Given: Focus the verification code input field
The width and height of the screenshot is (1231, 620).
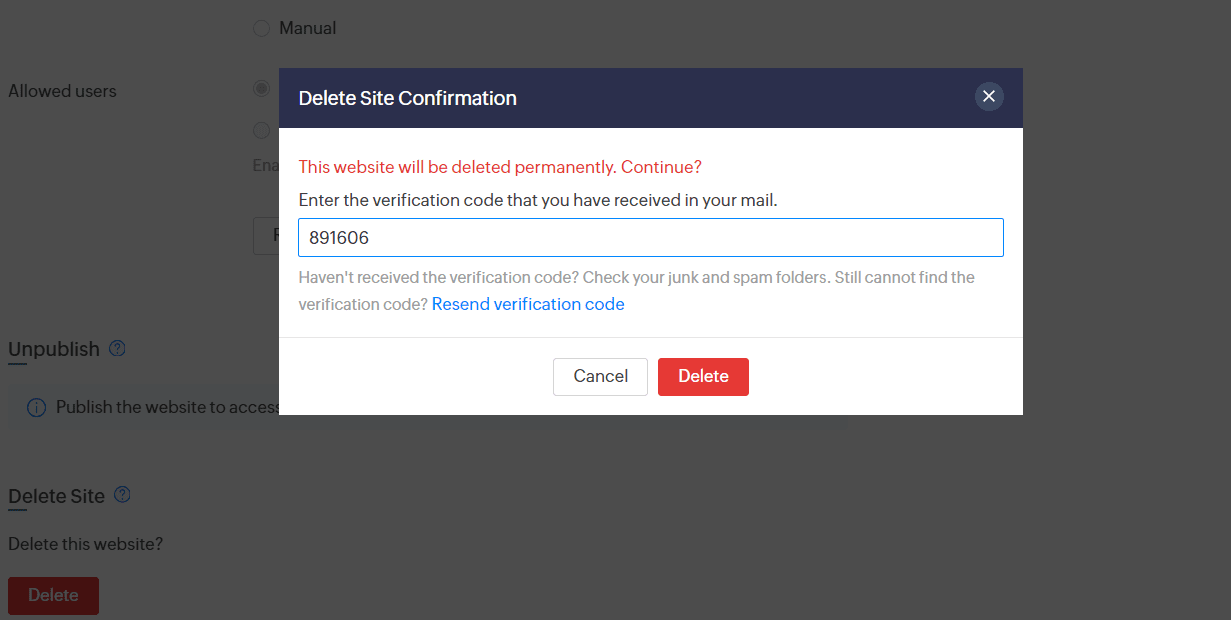Looking at the screenshot, I should coord(650,238).
